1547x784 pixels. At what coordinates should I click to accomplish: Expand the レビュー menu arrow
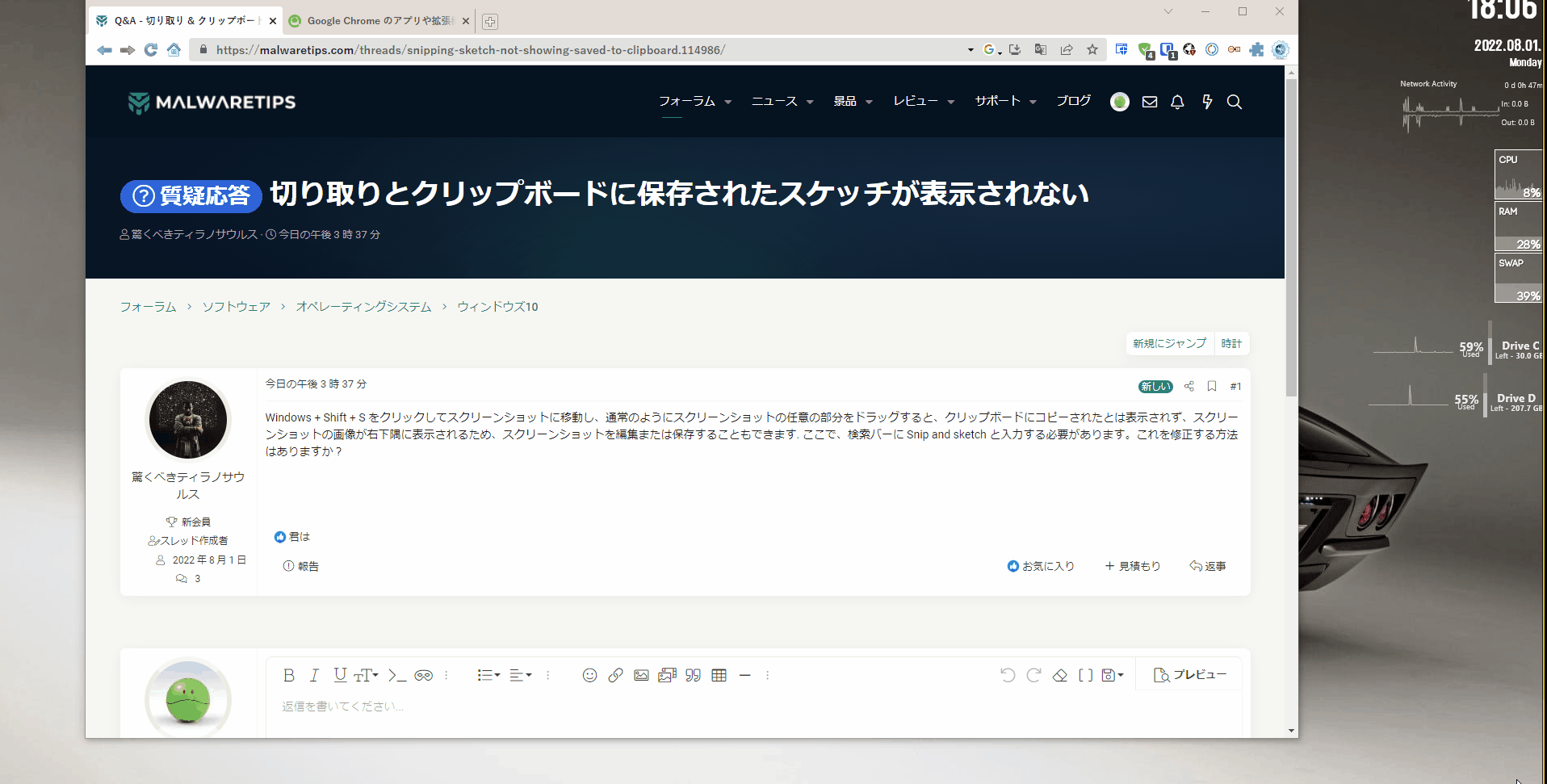tap(951, 103)
